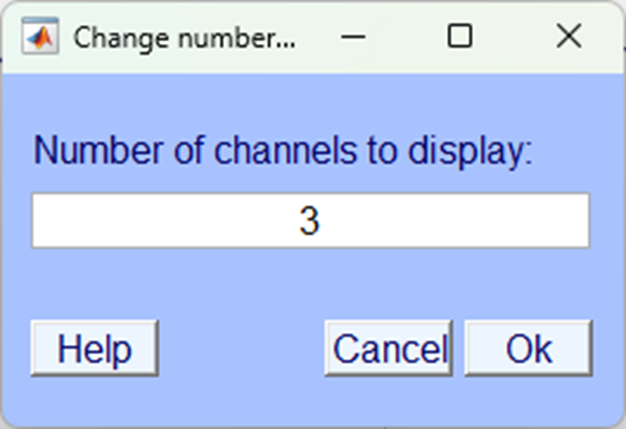Viewport: 626px width, 429px height.
Task: Minimize the Change number dialog window
Action: click(x=351, y=37)
